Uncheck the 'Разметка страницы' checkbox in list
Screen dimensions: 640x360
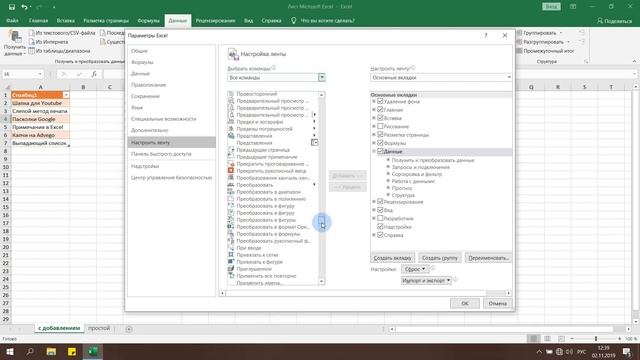pyautogui.click(x=380, y=135)
